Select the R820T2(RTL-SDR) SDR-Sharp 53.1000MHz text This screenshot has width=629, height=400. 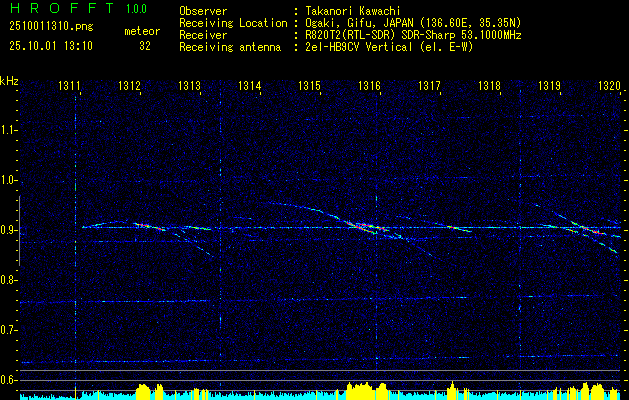413,35
